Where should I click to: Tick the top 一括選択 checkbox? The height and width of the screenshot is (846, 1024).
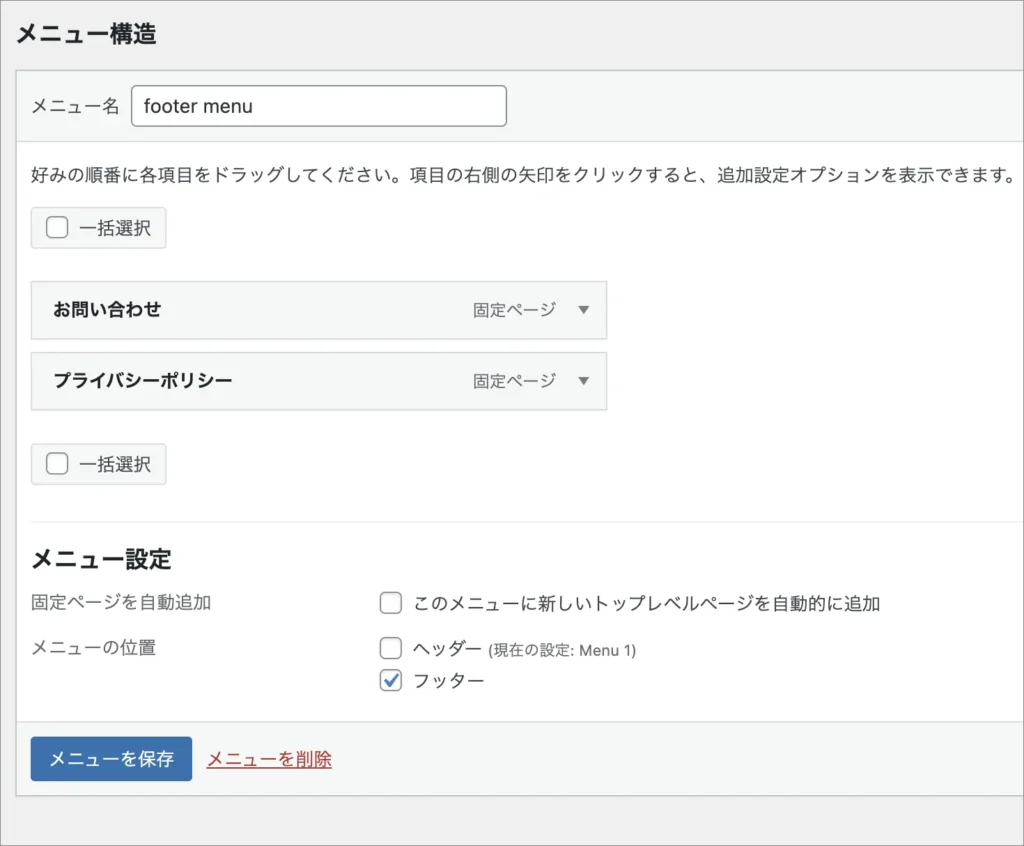[x=58, y=228]
